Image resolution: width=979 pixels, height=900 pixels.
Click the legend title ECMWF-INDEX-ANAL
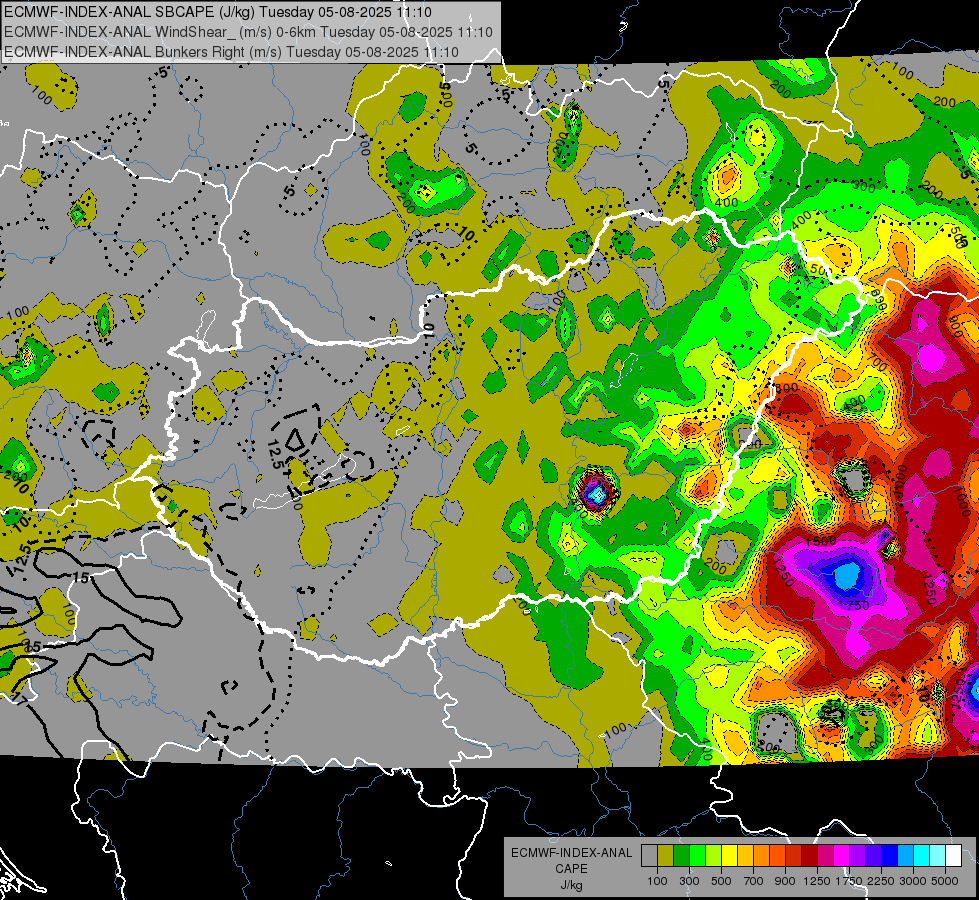572,853
